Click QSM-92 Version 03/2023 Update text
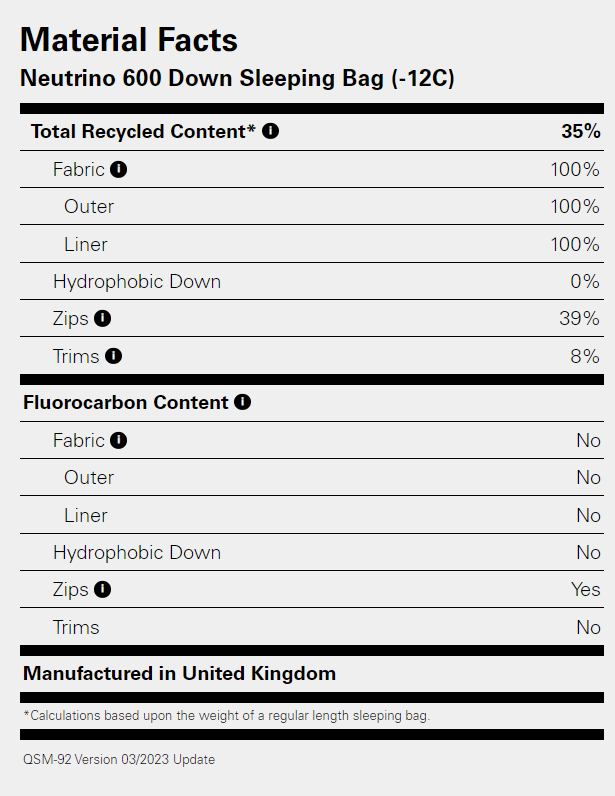Image resolution: width=615 pixels, height=796 pixels. pyautogui.click(x=119, y=759)
